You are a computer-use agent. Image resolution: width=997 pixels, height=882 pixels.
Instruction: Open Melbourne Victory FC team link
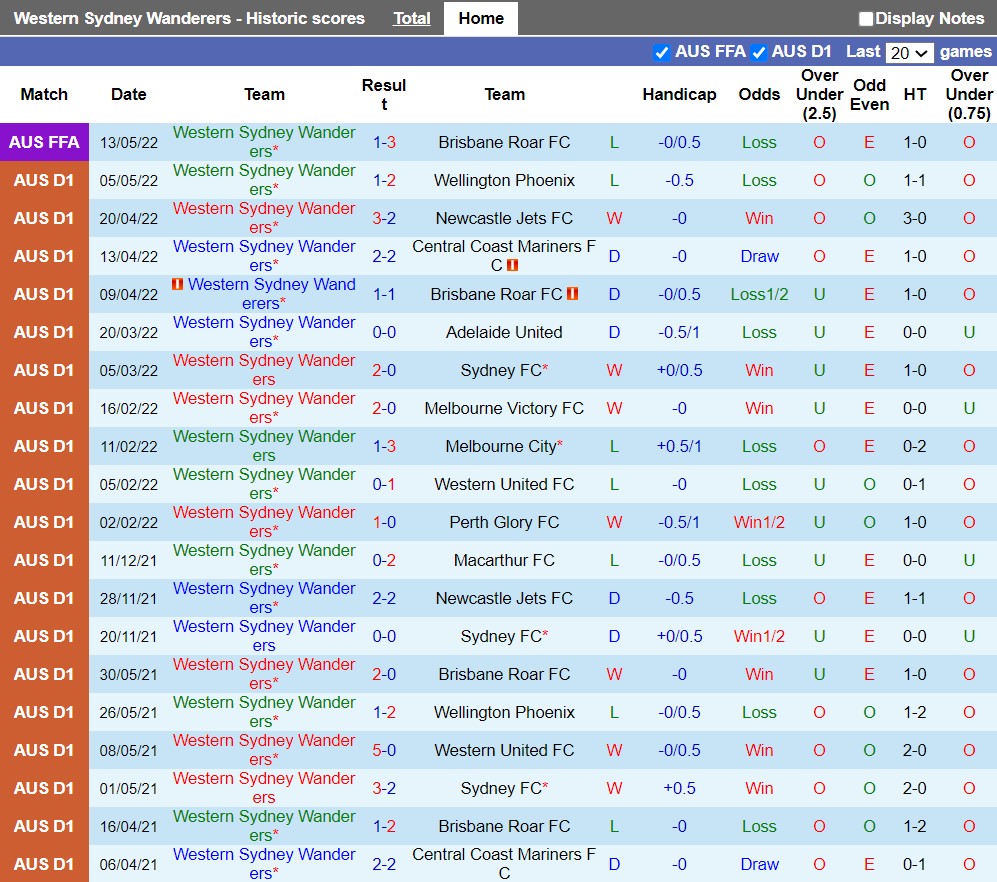coord(504,408)
